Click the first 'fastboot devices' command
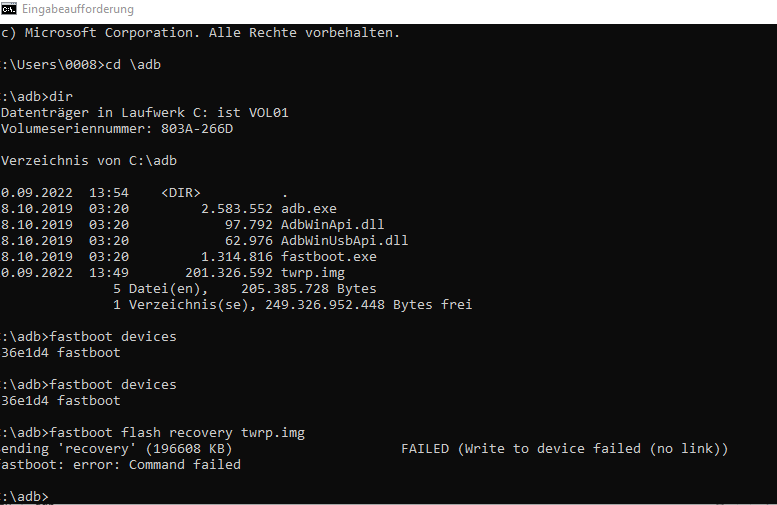The height and width of the screenshot is (505, 777). (113, 337)
